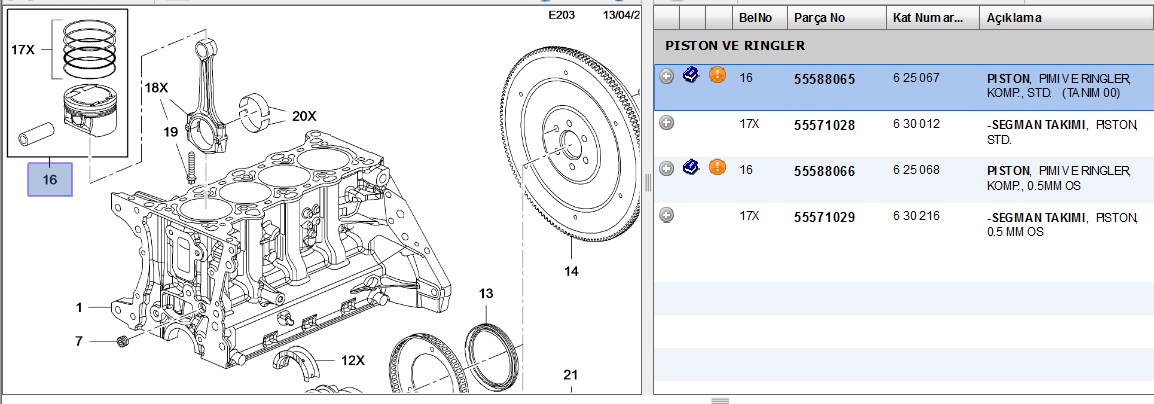Image resolution: width=1154 pixels, height=404 pixels.
Task: Click BelNo 16 in row 55588065
Action: (x=746, y=77)
